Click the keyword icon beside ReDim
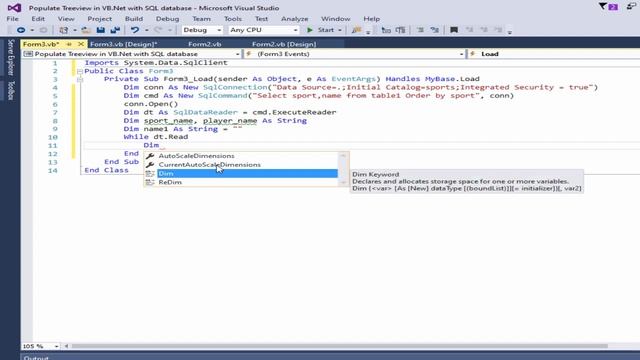 (150, 182)
